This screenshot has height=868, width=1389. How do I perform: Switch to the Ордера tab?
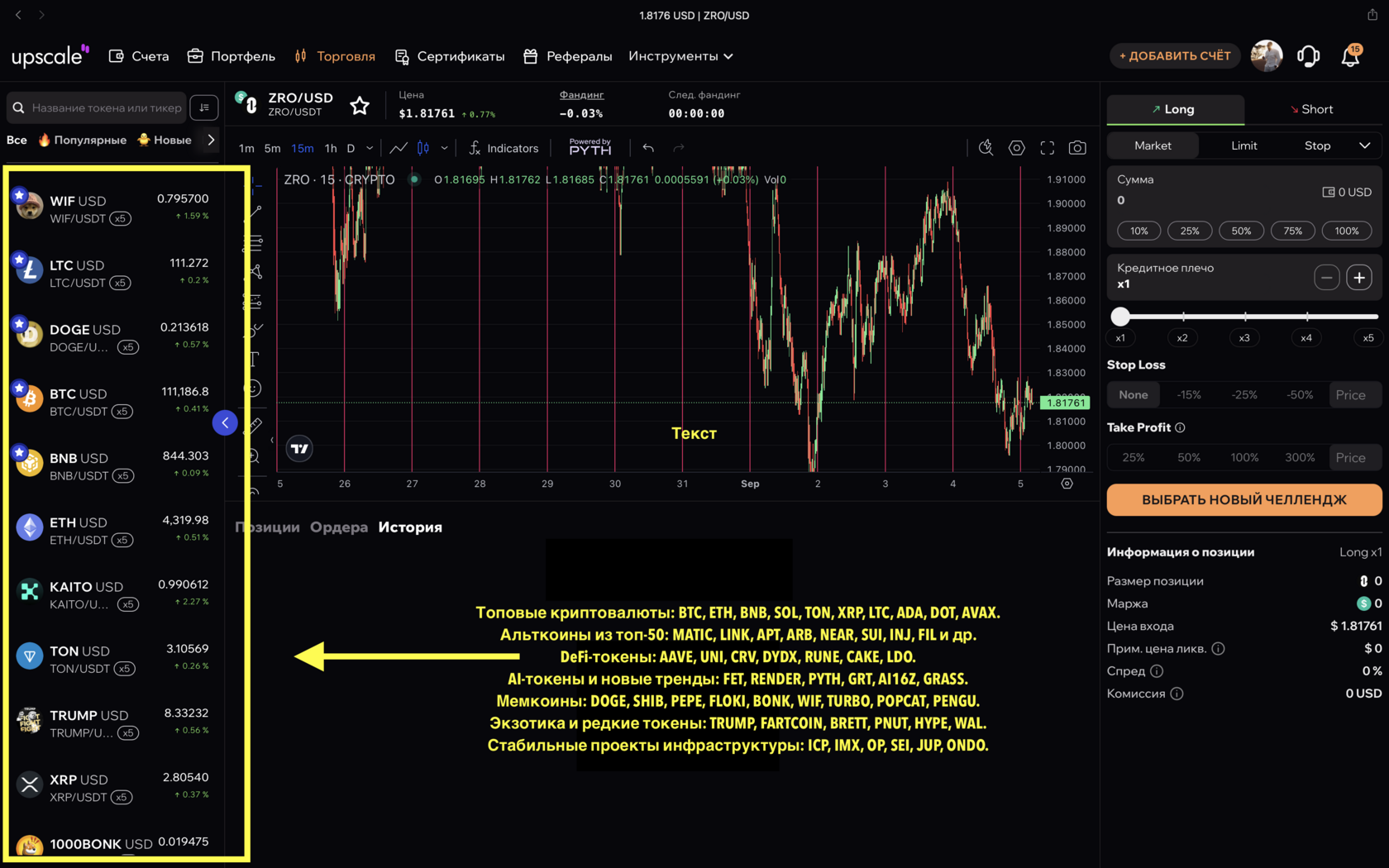pyautogui.click(x=339, y=527)
